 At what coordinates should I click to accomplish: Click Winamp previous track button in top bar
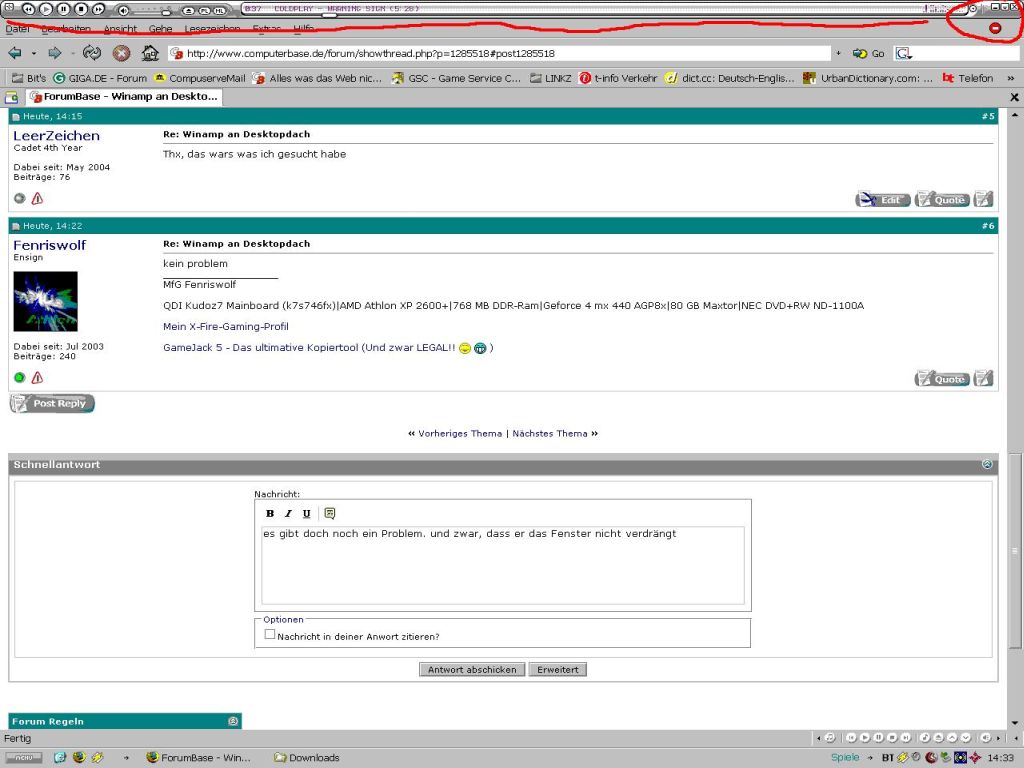point(29,8)
